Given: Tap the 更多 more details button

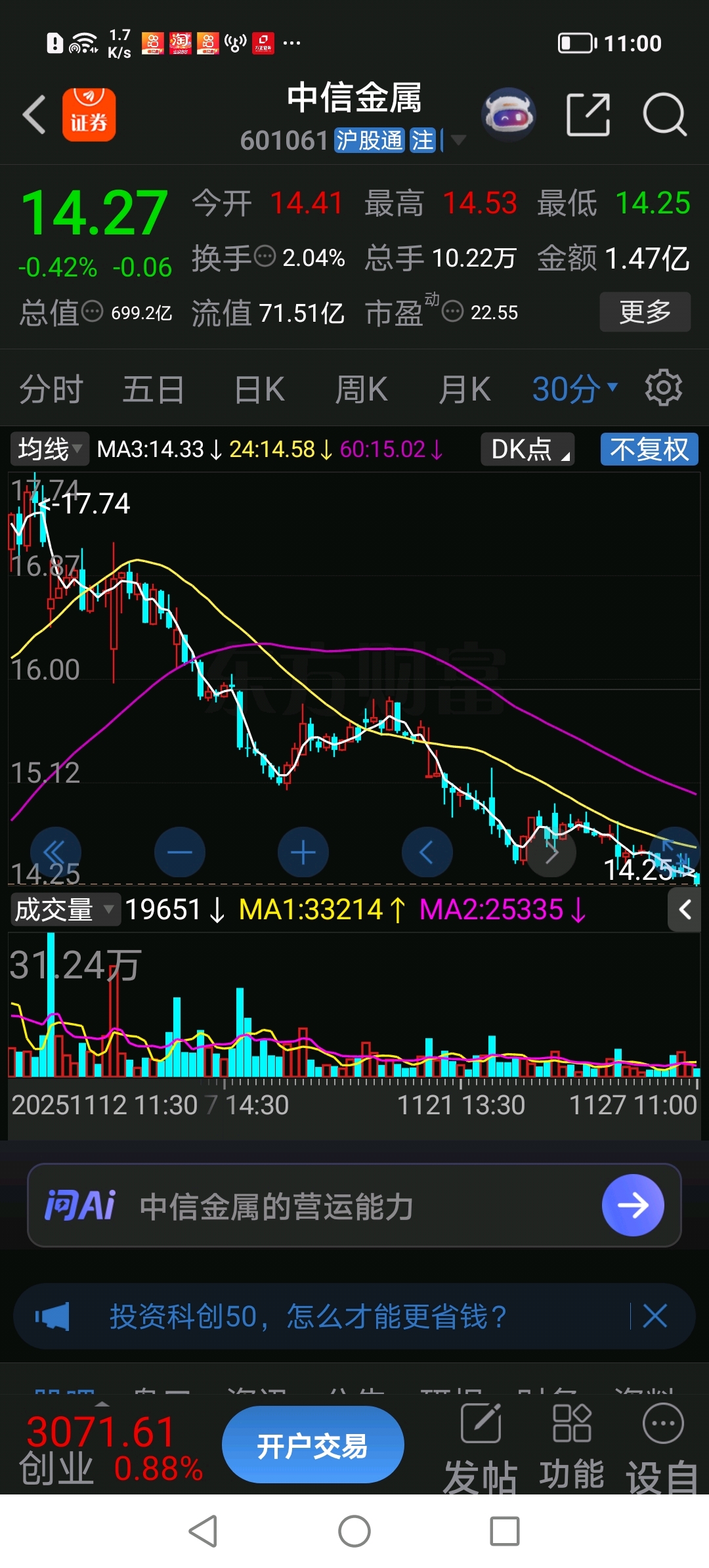Looking at the screenshot, I should pos(645,311).
